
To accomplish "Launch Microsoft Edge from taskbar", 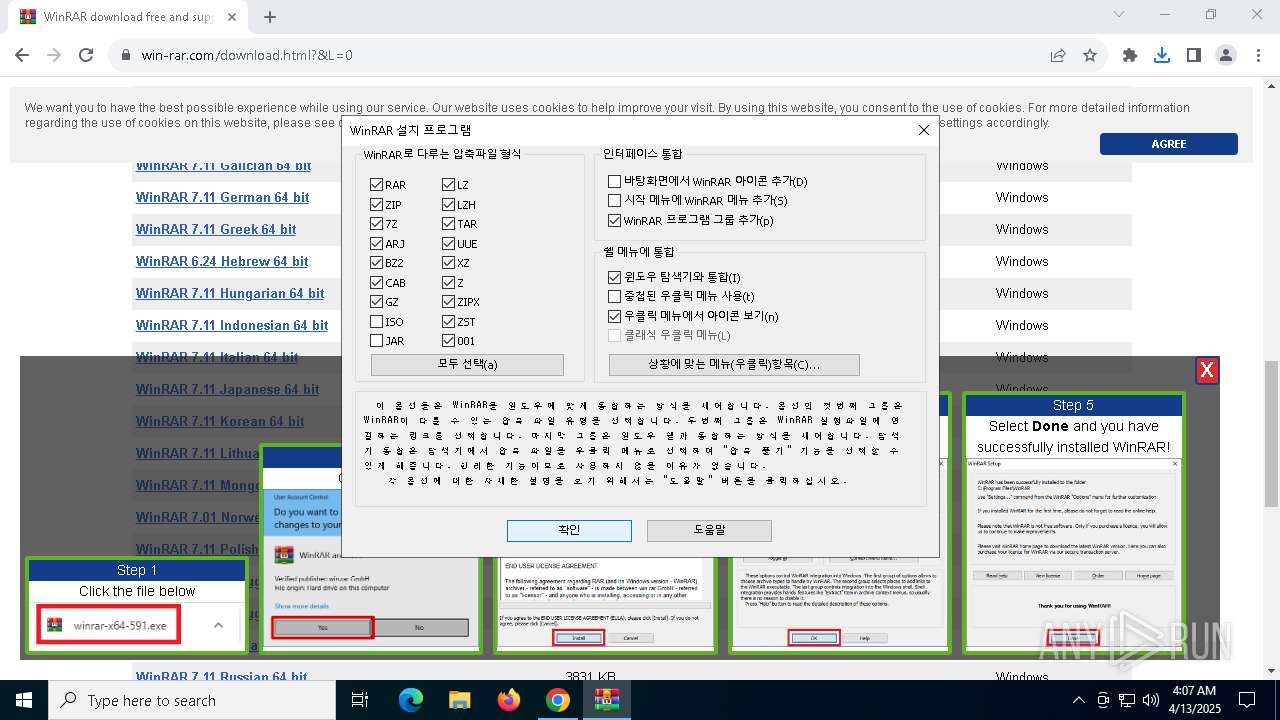I will pos(411,700).
